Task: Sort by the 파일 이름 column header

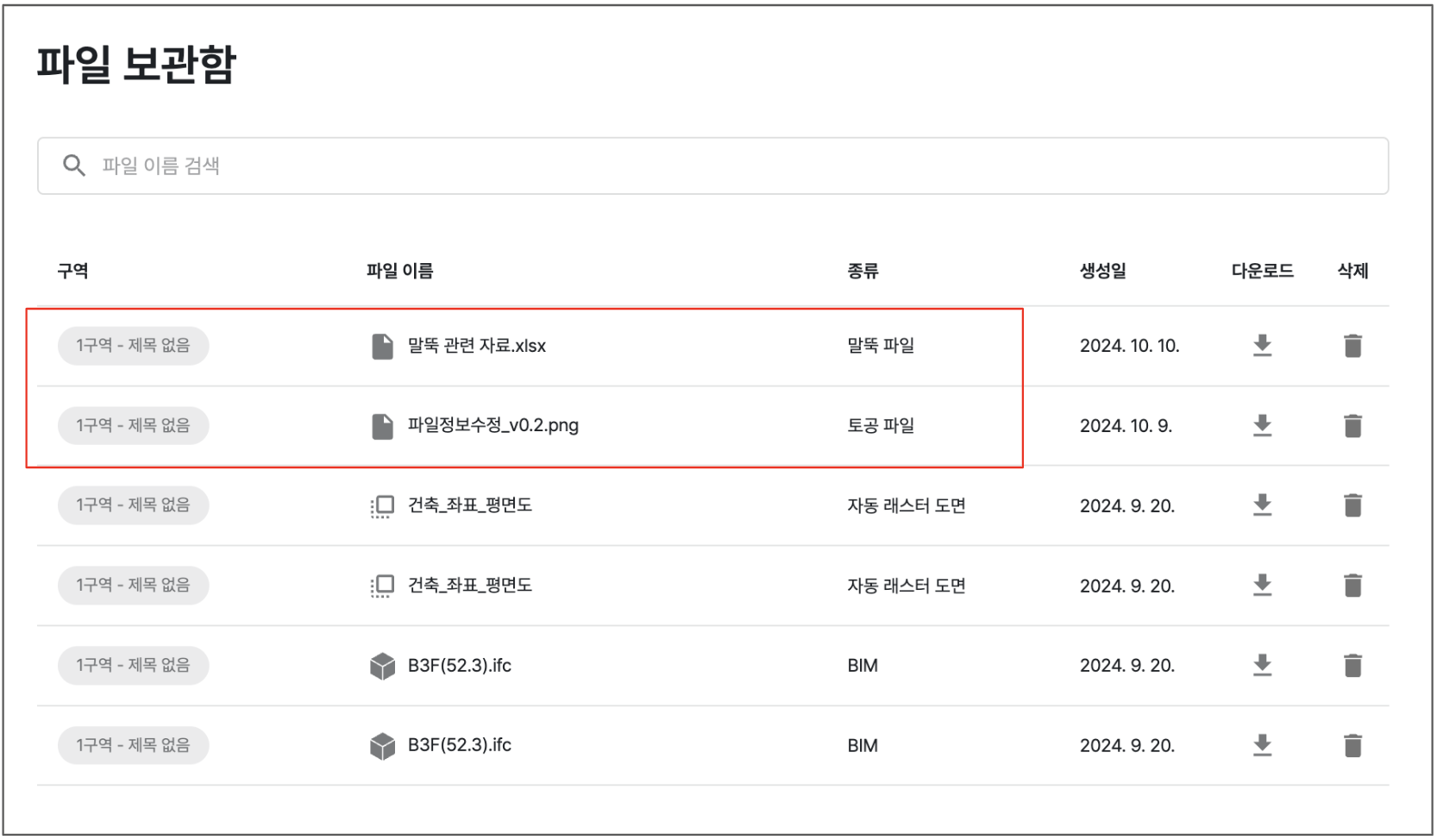Action: pyautogui.click(x=399, y=271)
